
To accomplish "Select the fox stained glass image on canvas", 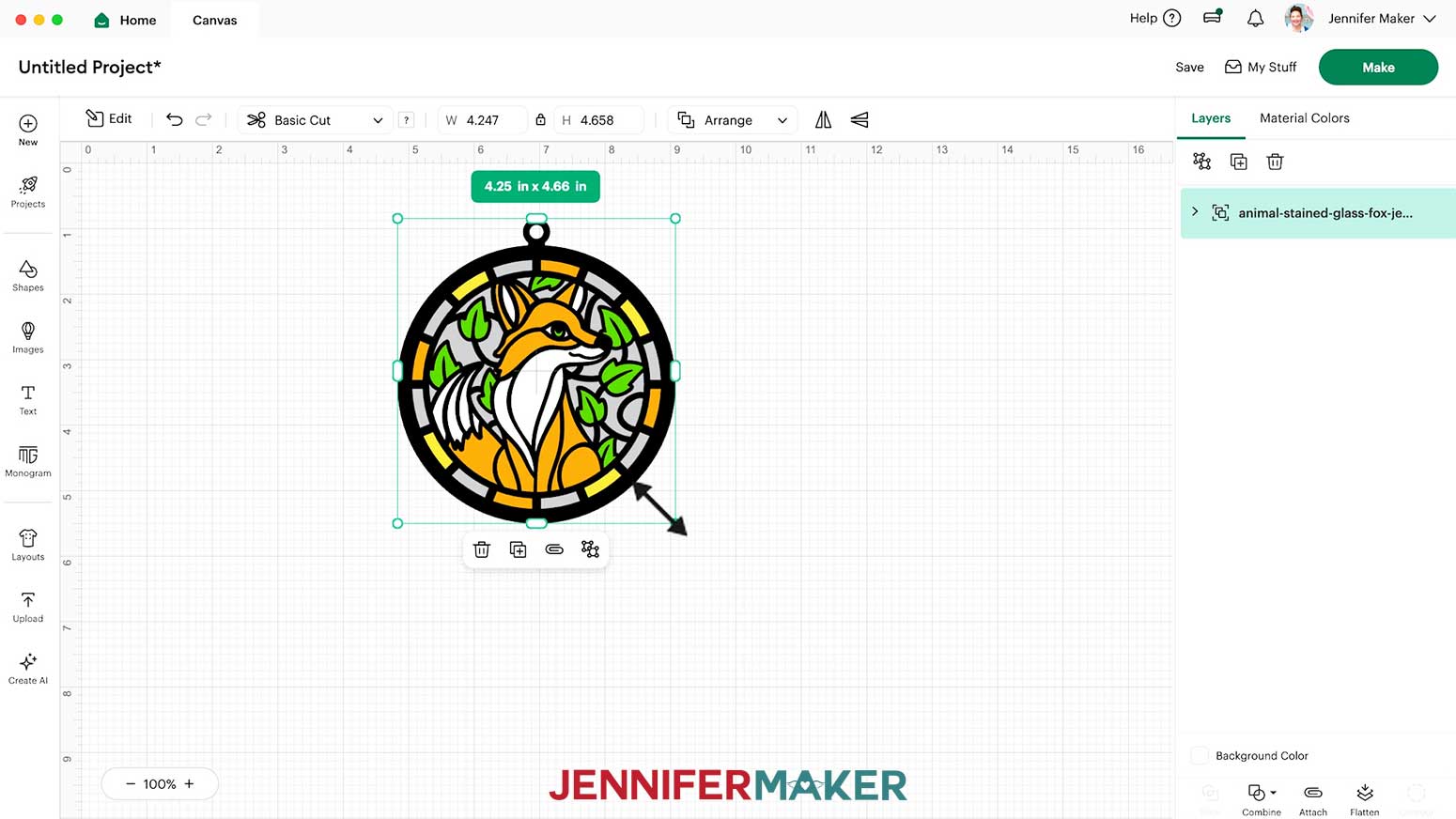I will (535, 370).
